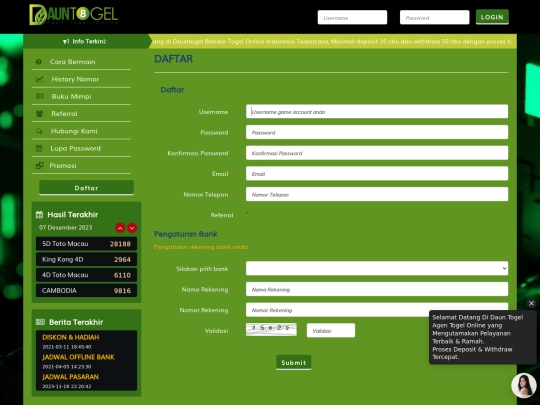Click the scrolling Info Terkini ticker text
The height and width of the screenshot is (405, 540).
pyautogui.click(x=332, y=41)
